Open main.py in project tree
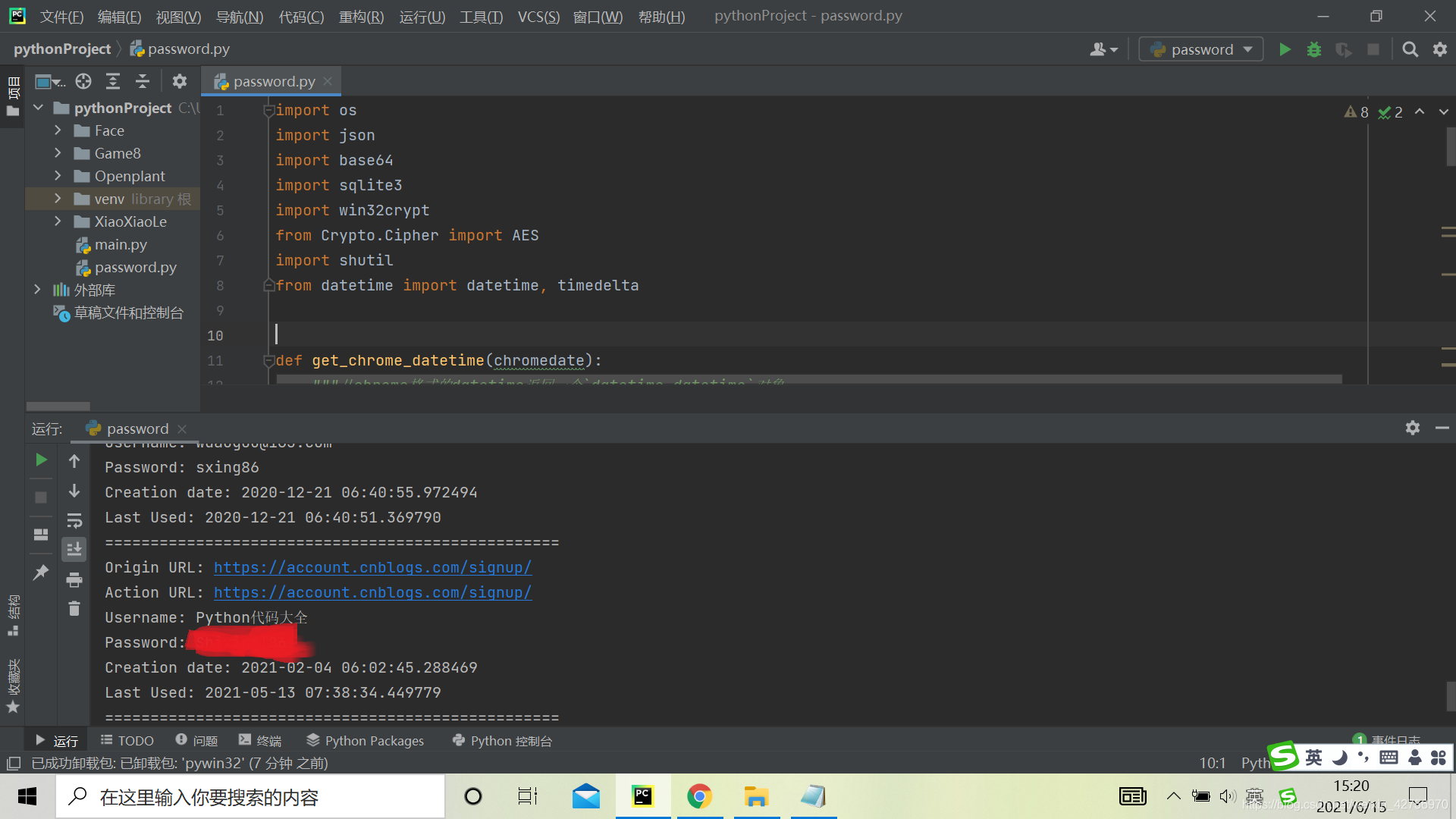 [121, 244]
